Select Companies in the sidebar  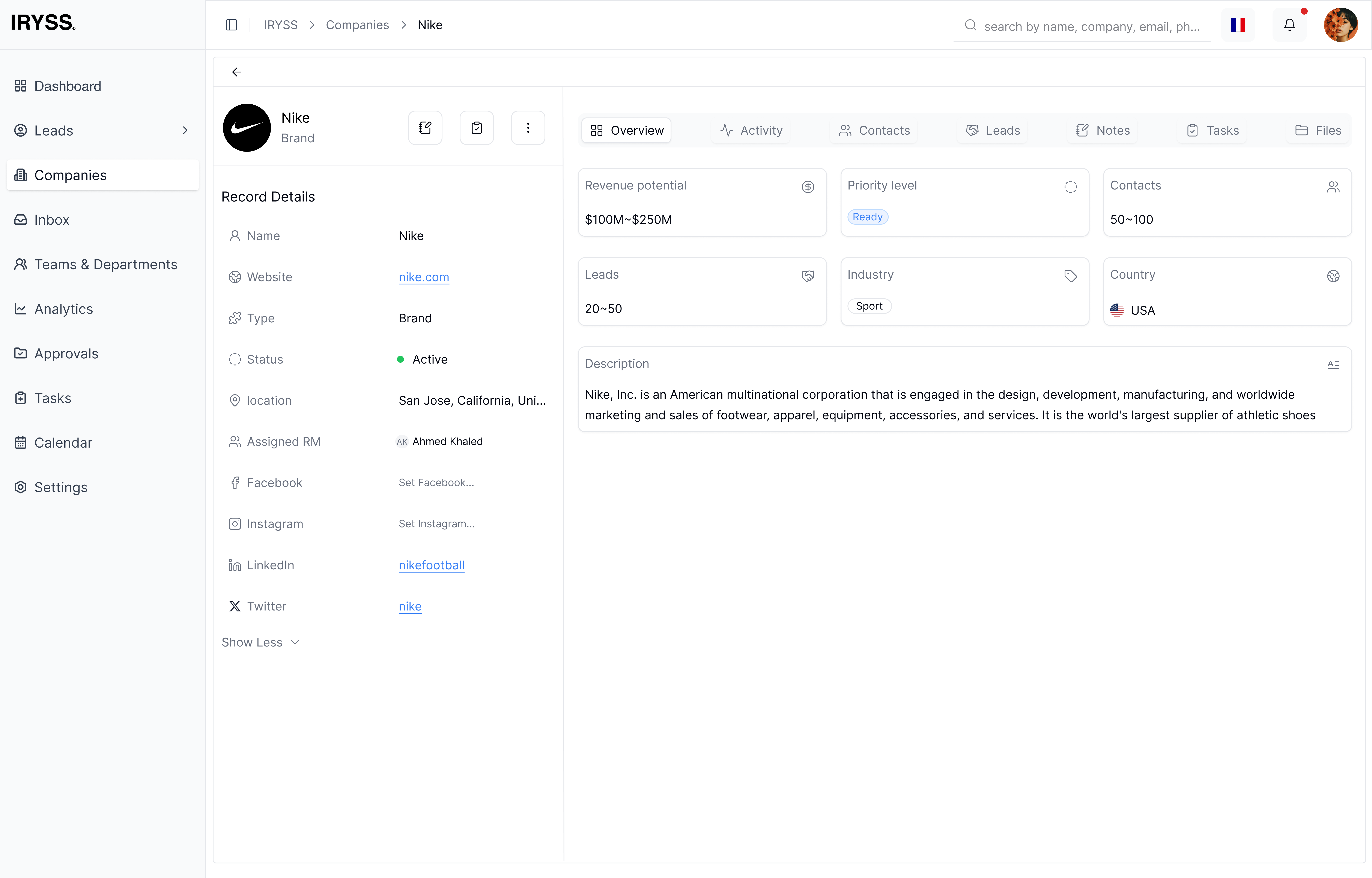pyautogui.click(x=103, y=175)
